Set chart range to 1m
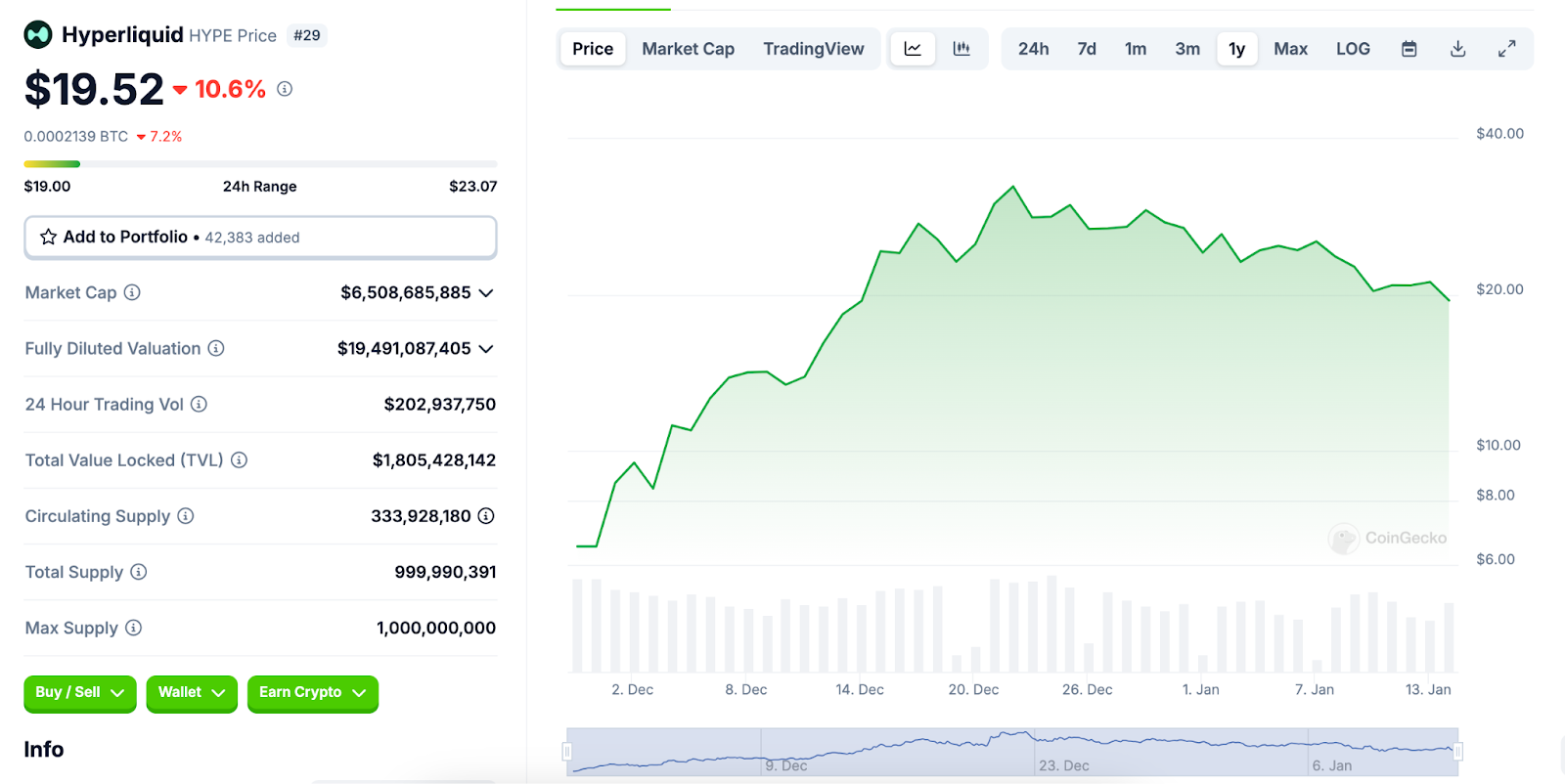 [1136, 49]
